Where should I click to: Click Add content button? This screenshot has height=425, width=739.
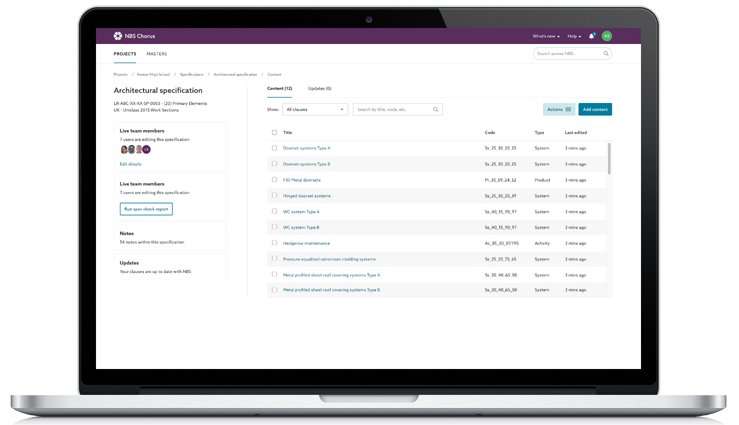(x=595, y=109)
